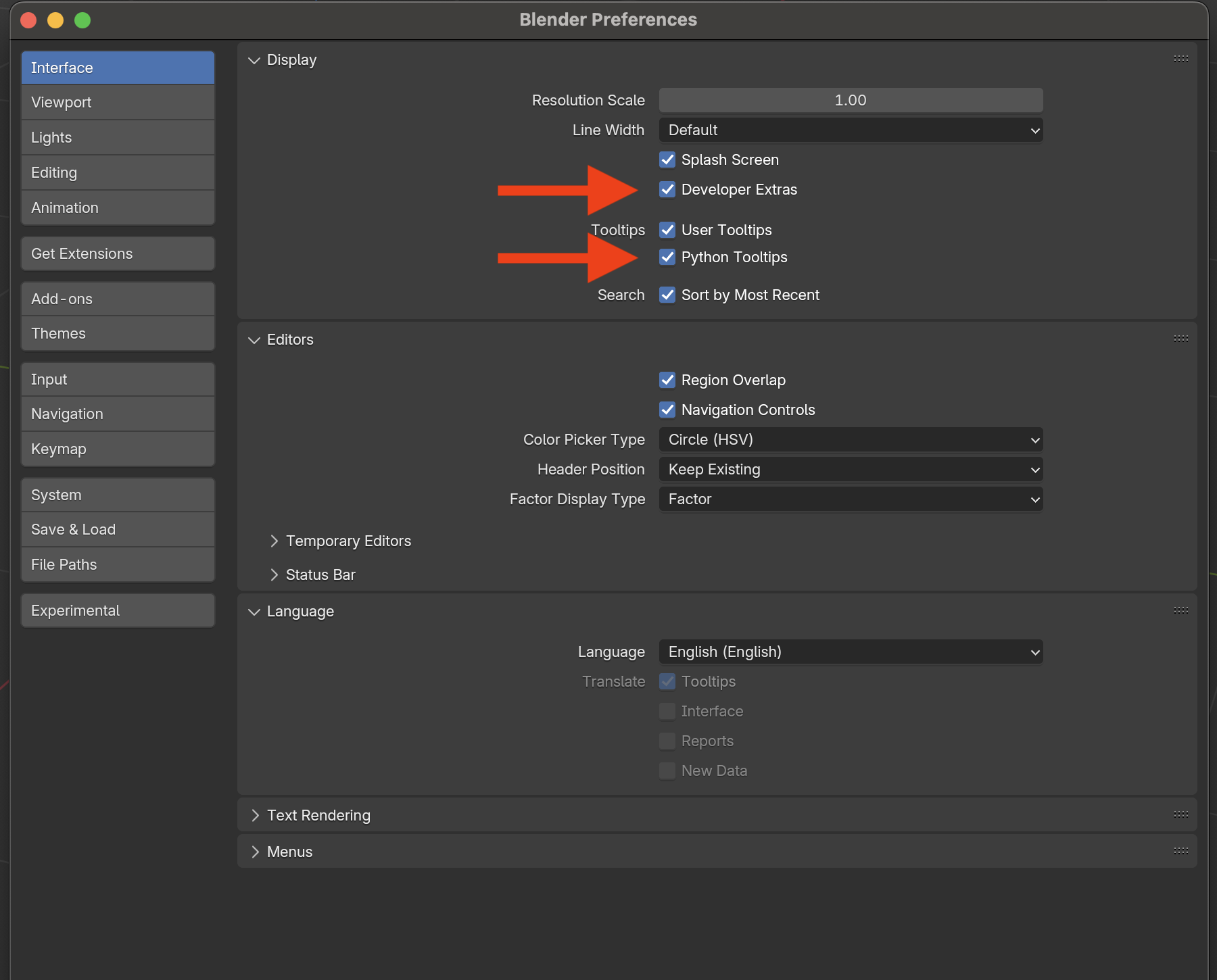Image resolution: width=1217 pixels, height=980 pixels.
Task: Click the Menus panel drag grip icon
Action: pos(1180,851)
